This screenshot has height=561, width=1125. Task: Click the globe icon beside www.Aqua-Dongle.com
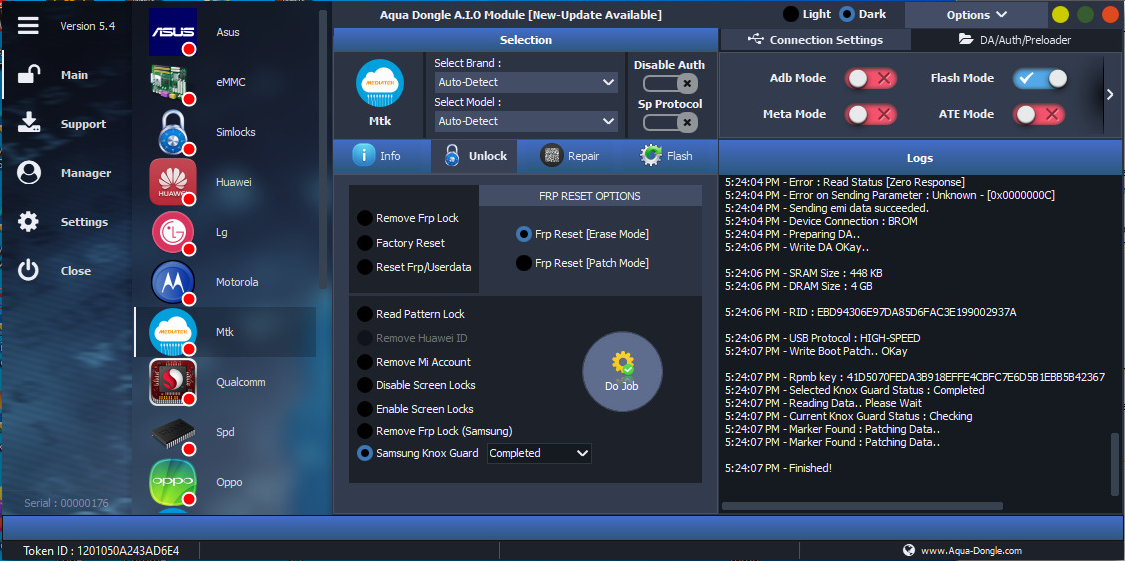coord(908,550)
